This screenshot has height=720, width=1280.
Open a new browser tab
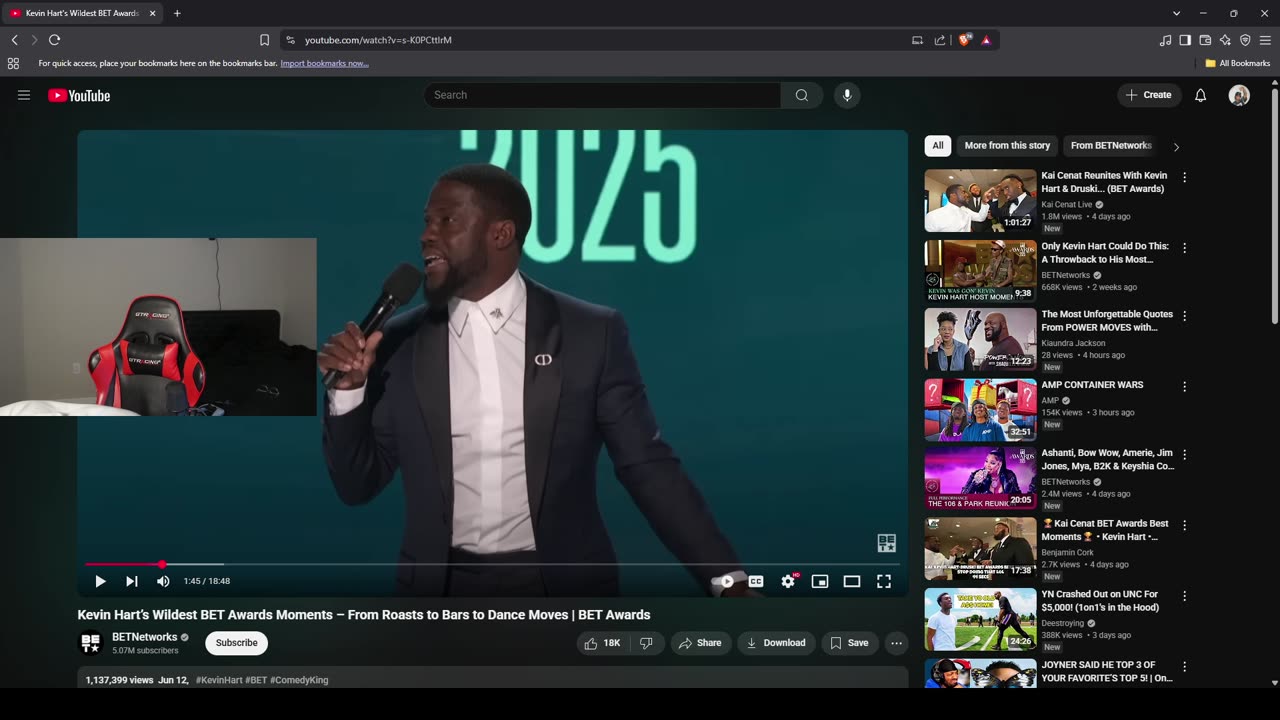click(177, 13)
